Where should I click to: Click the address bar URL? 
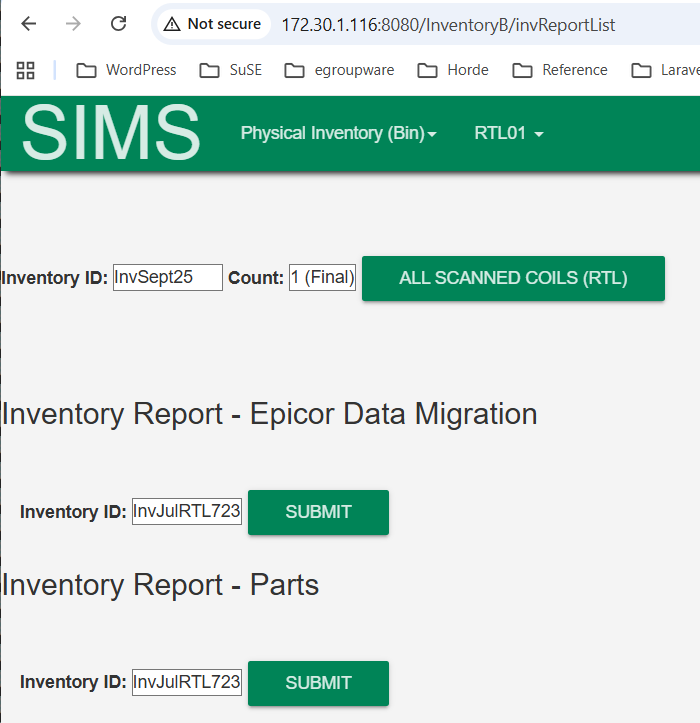pos(448,24)
